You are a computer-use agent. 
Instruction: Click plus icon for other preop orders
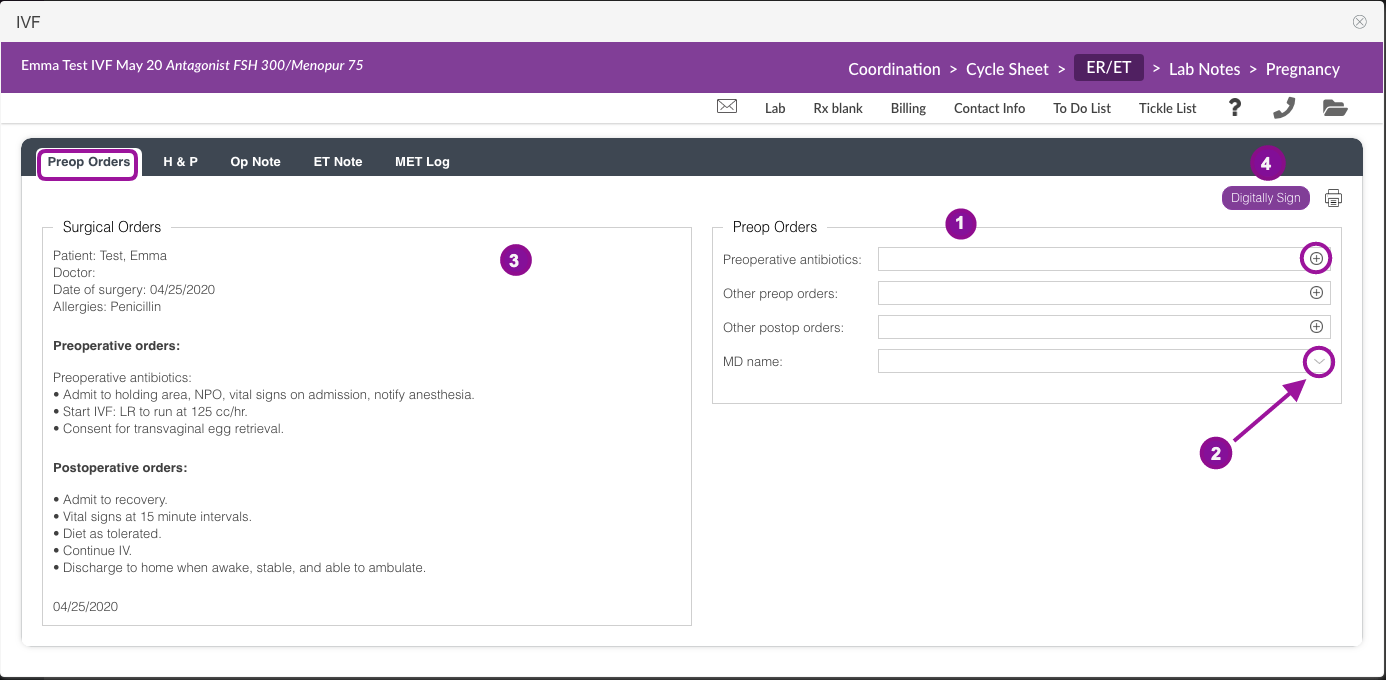tap(1316, 293)
